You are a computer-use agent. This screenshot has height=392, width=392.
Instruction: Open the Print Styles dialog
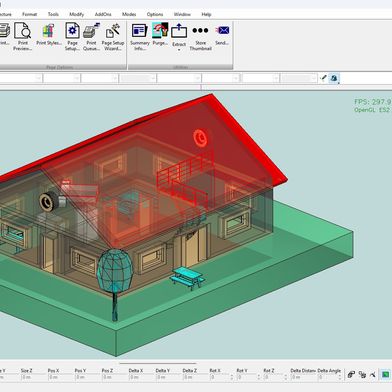tap(49, 34)
